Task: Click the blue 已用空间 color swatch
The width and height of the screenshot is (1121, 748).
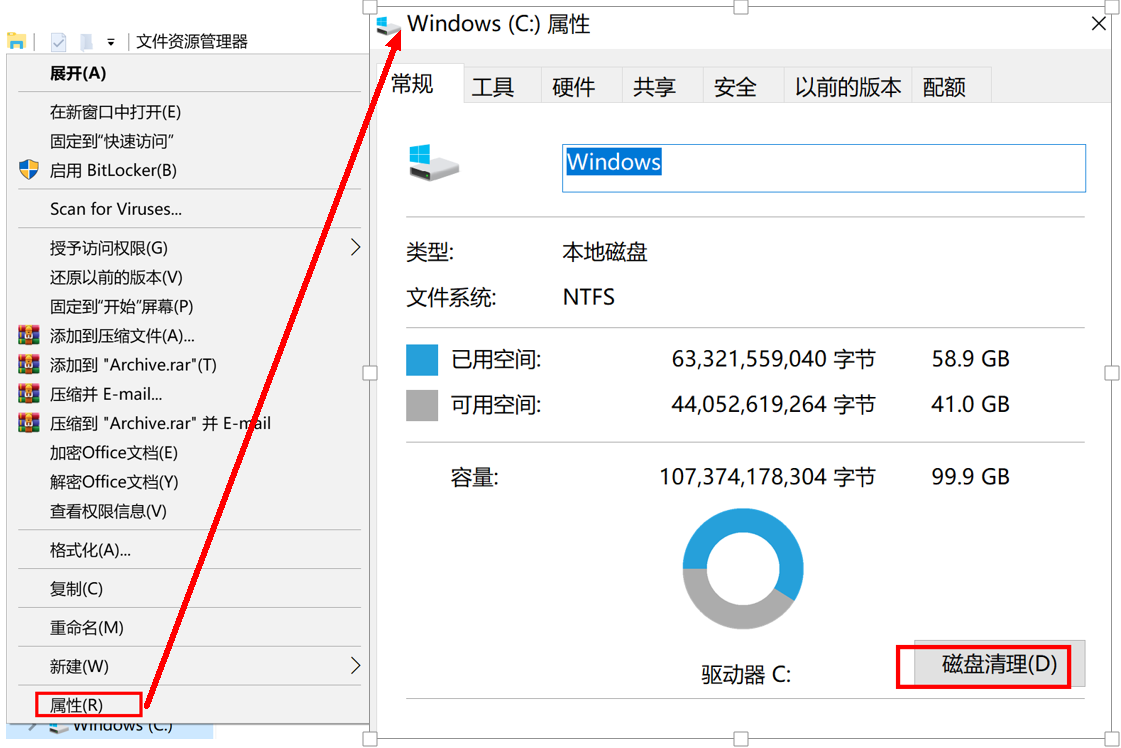Action: [422, 360]
